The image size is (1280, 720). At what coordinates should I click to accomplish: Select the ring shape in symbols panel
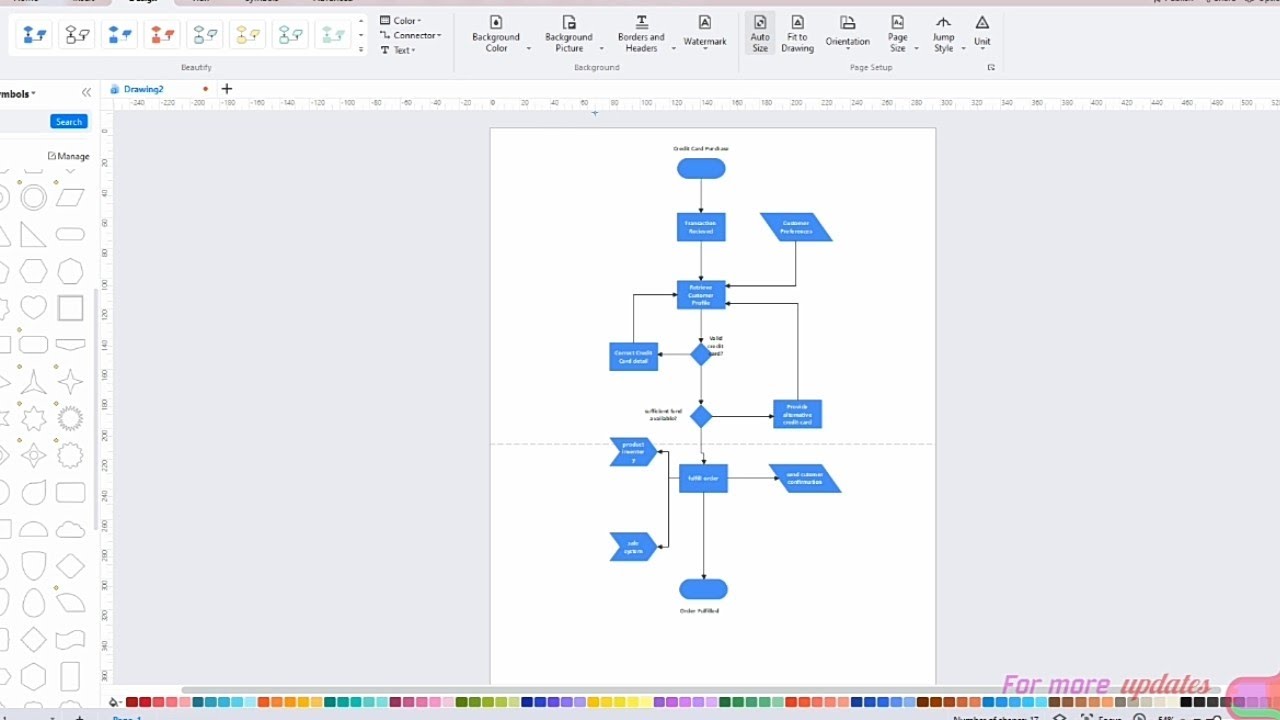(x=34, y=197)
